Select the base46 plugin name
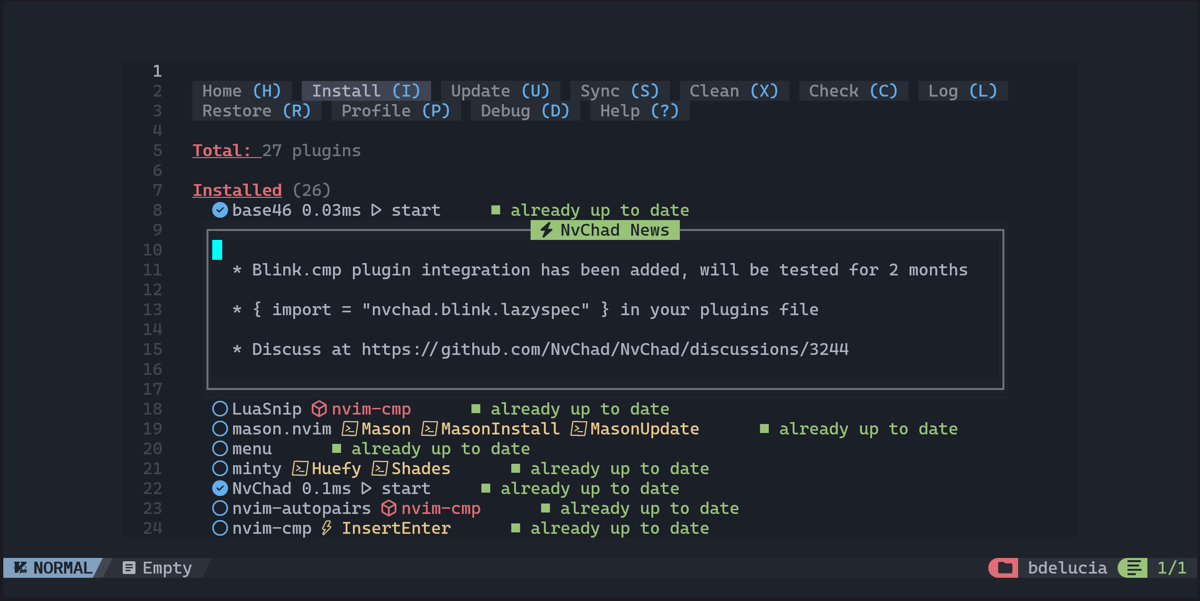 262,210
